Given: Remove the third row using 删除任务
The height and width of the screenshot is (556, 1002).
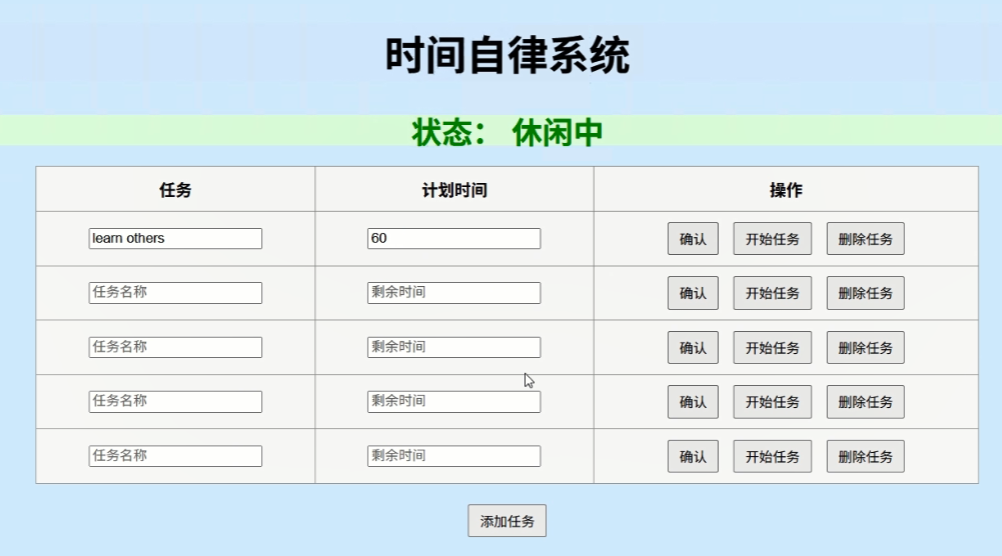Looking at the screenshot, I should 865,348.
